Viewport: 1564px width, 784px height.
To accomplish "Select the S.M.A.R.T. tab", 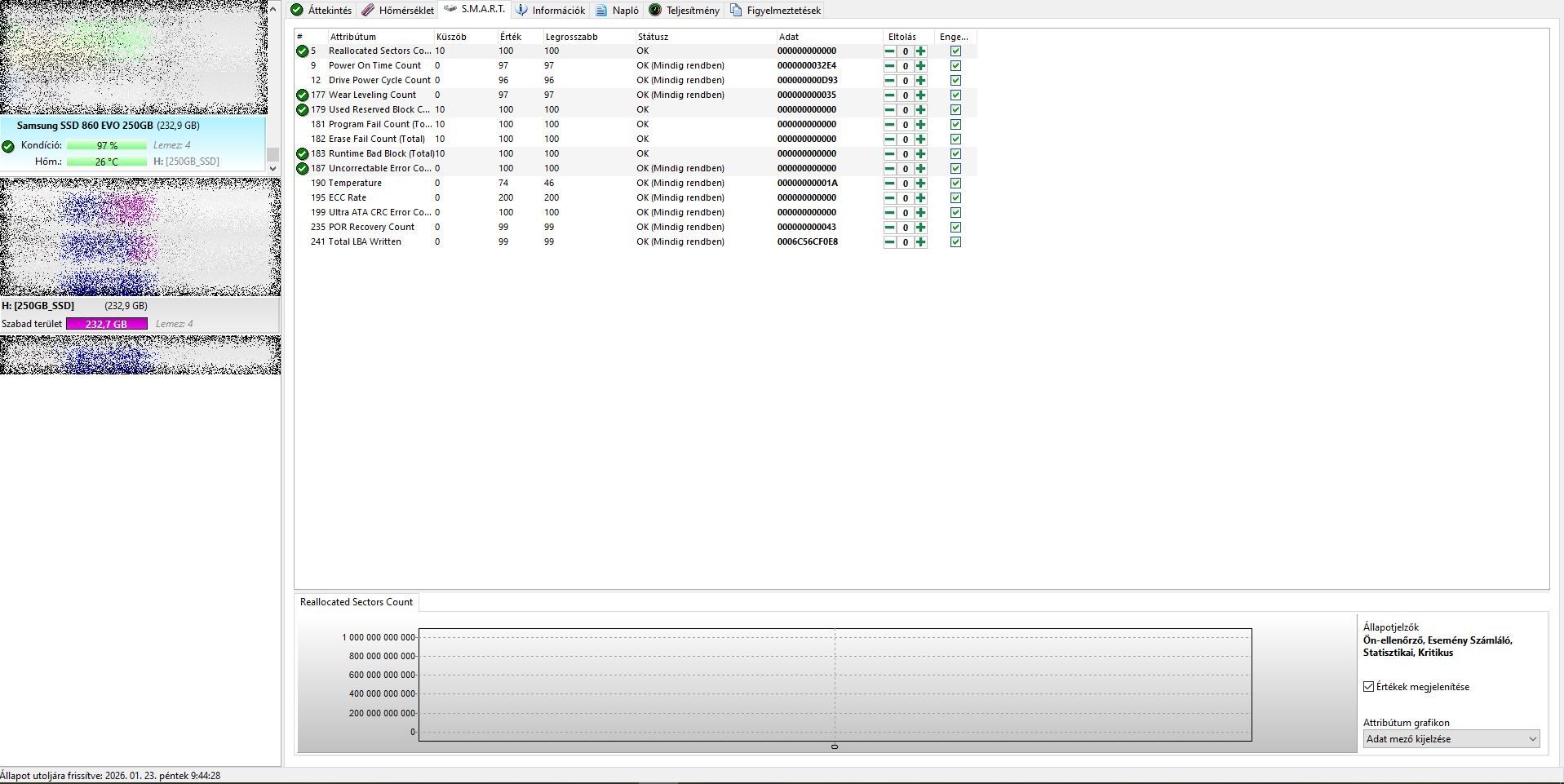I will pyautogui.click(x=475, y=10).
